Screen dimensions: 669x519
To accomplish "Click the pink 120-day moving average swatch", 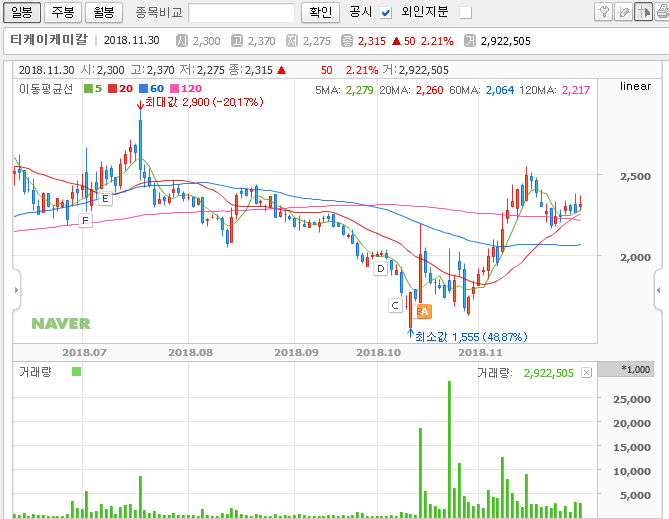I will click(175, 88).
